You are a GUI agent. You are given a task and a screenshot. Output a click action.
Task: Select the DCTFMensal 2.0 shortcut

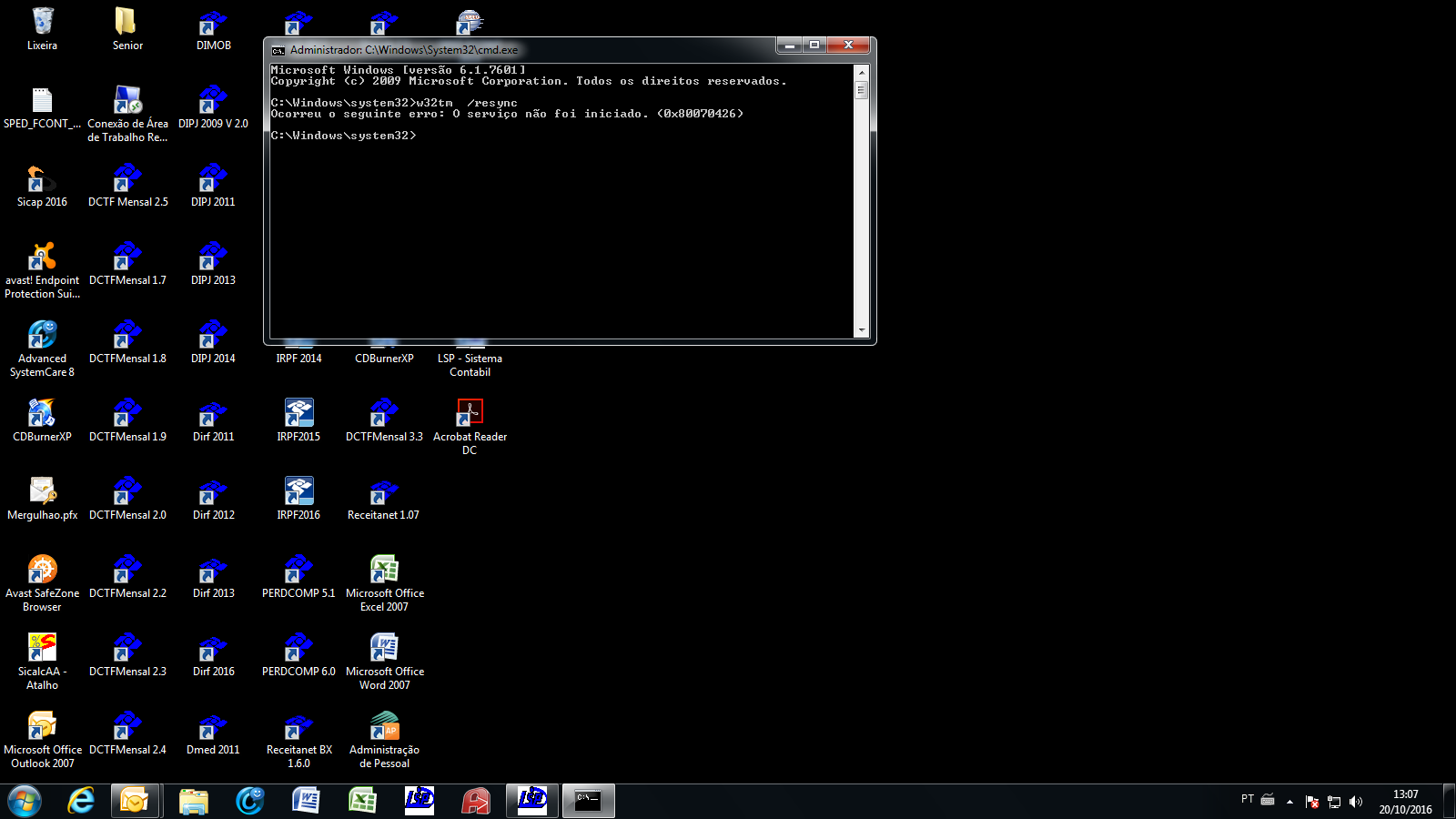(127, 499)
